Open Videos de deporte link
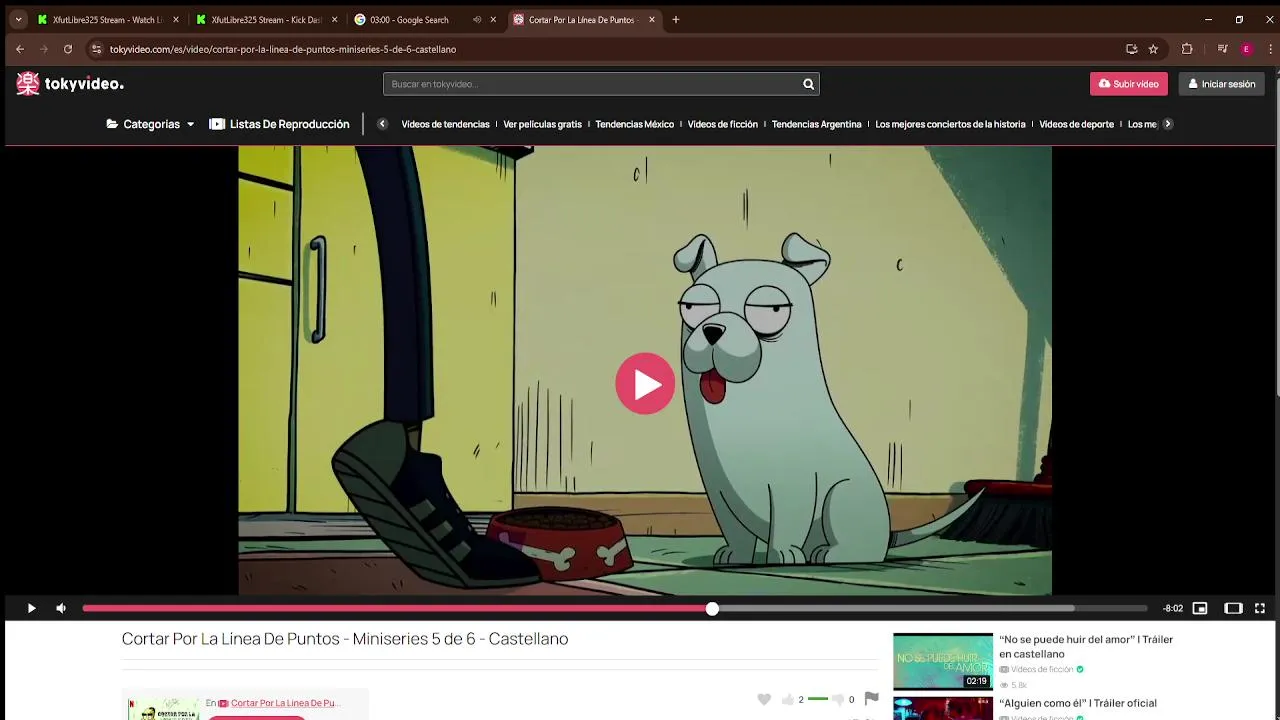This screenshot has width=1280, height=720. 1076,124
